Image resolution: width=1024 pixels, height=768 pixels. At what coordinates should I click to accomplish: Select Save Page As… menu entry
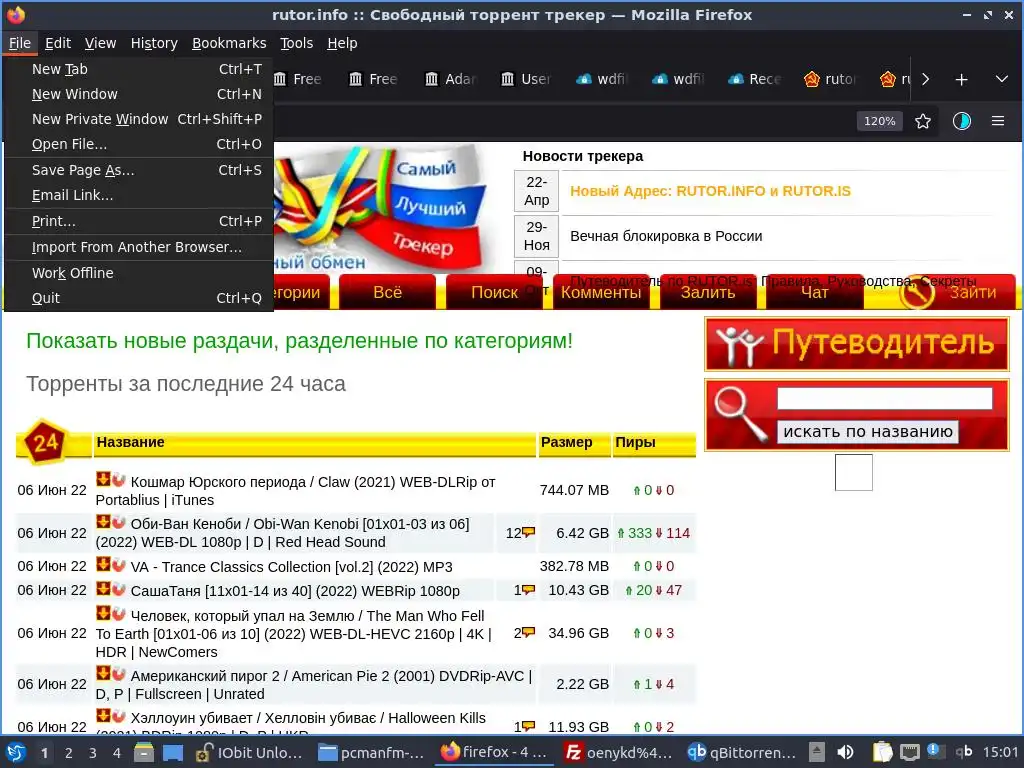tap(139, 170)
